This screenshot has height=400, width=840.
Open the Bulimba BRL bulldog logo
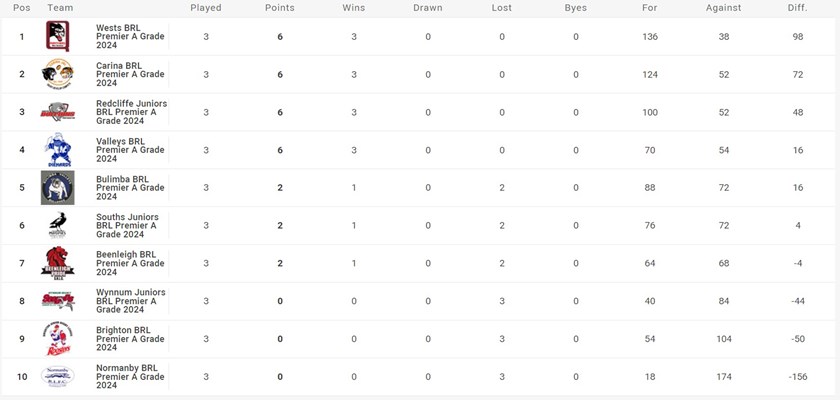(57, 188)
